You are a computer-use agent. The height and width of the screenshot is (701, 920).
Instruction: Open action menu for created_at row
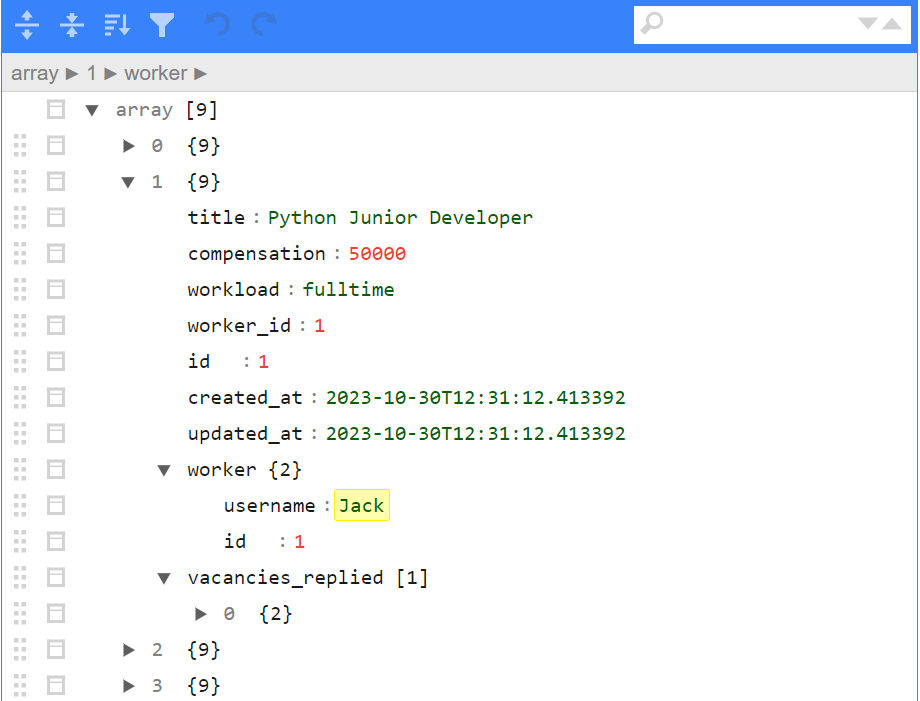pyautogui.click(x=56, y=398)
